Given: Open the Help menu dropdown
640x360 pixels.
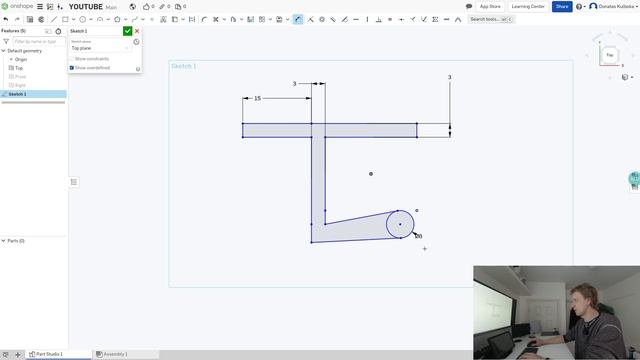Looking at the screenshot, I should pos(580,7).
